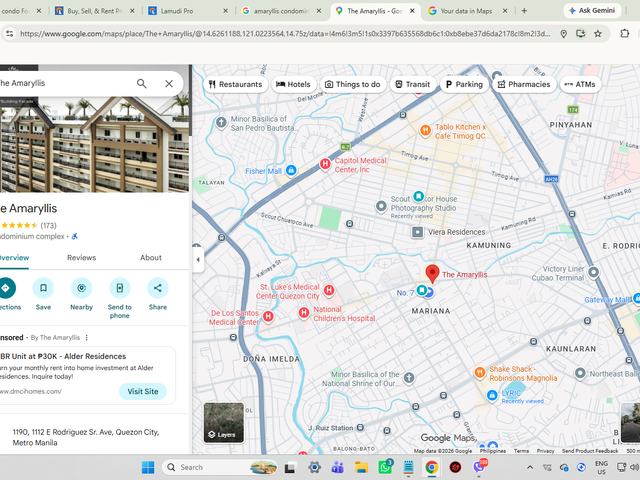Click the Tablo Kitchen restaurant marker
640x480 pixels.
tap(425, 131)
